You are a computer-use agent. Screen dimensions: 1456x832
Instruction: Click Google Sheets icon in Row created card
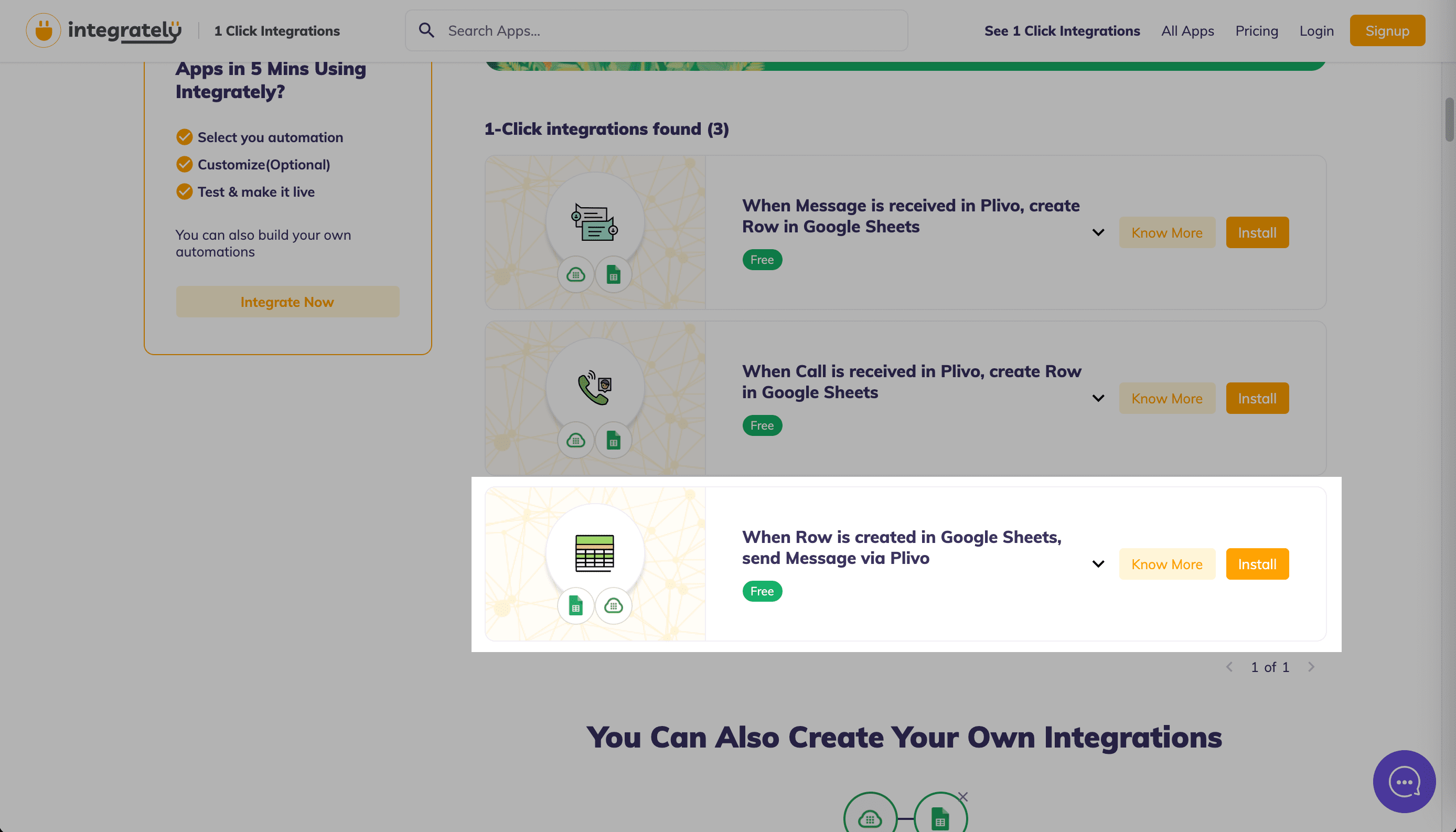[x=576, y=606]
